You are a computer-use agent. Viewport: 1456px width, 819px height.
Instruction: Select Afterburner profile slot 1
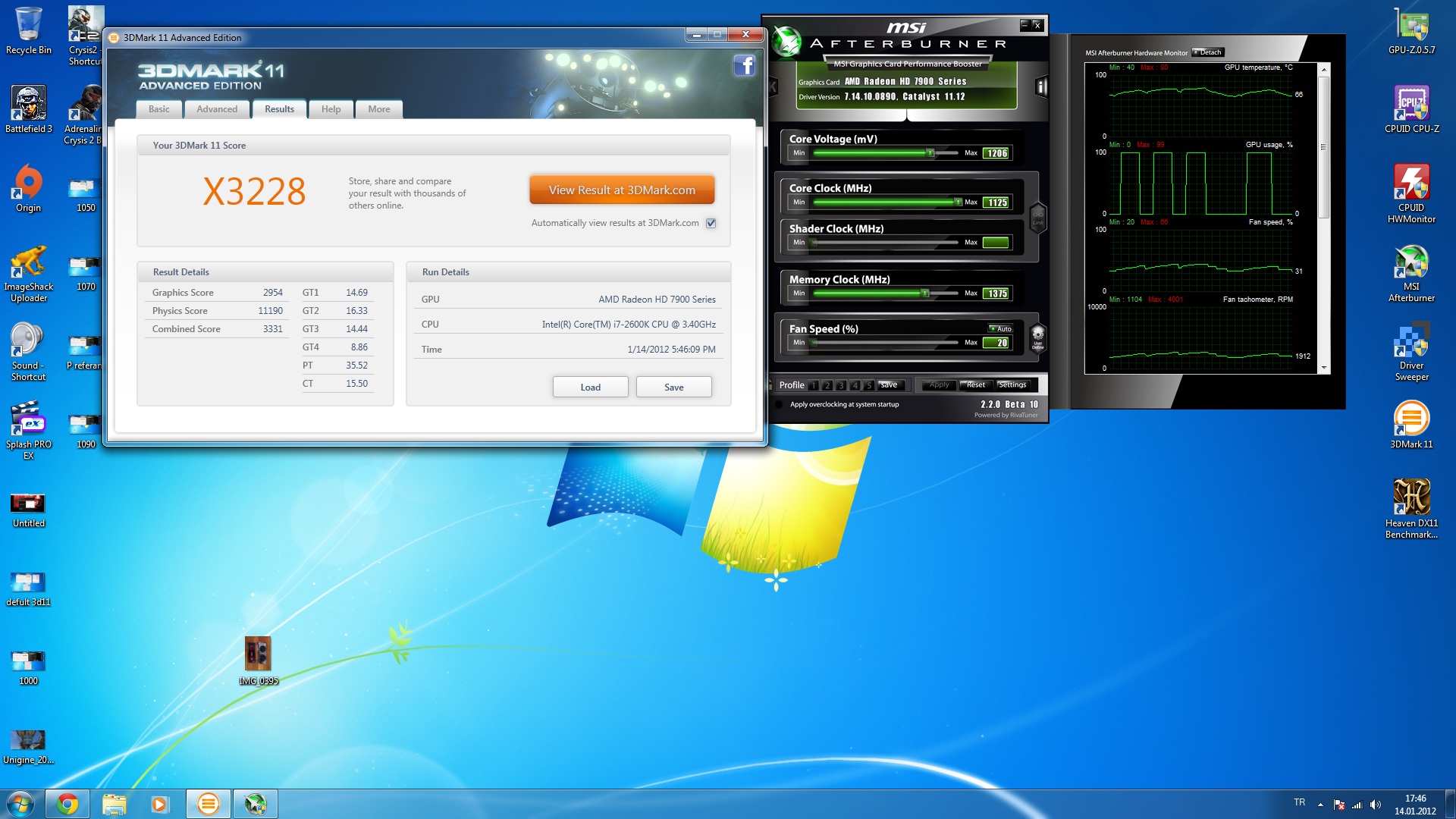pyautogui.click(x=814, y=385)
